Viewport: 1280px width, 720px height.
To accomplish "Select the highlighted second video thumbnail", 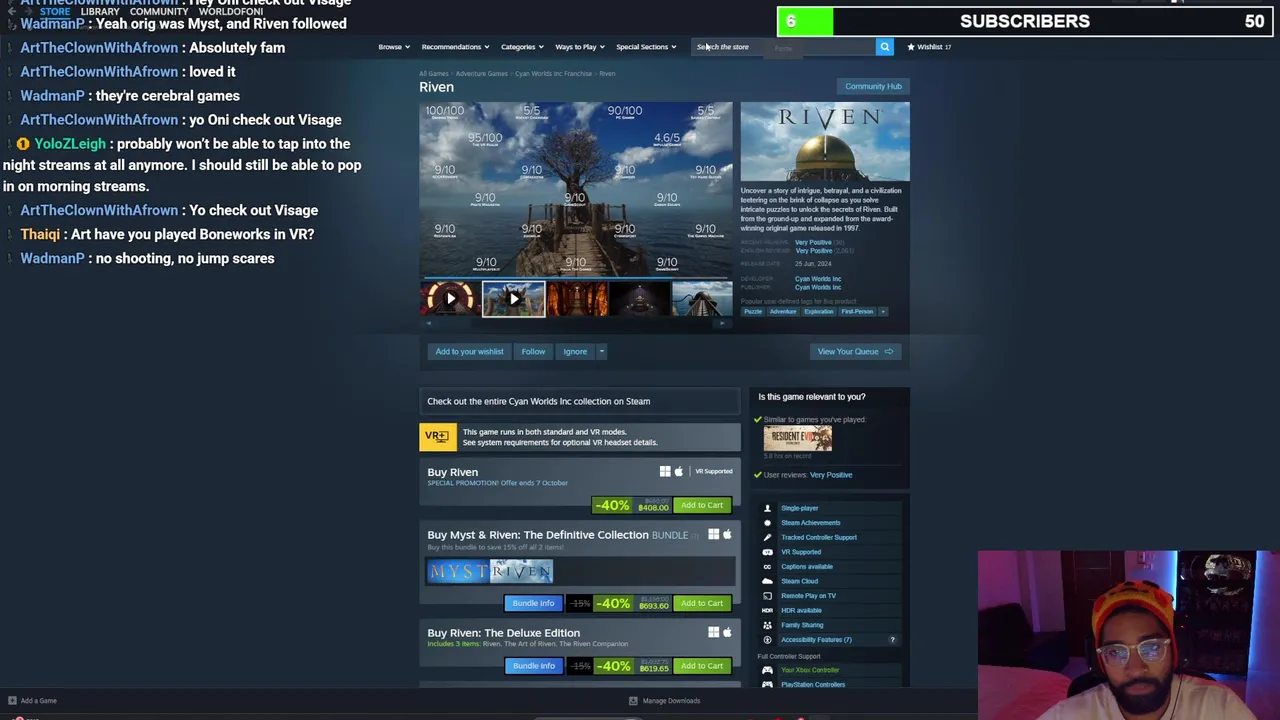I will click(x=513, y=299).
